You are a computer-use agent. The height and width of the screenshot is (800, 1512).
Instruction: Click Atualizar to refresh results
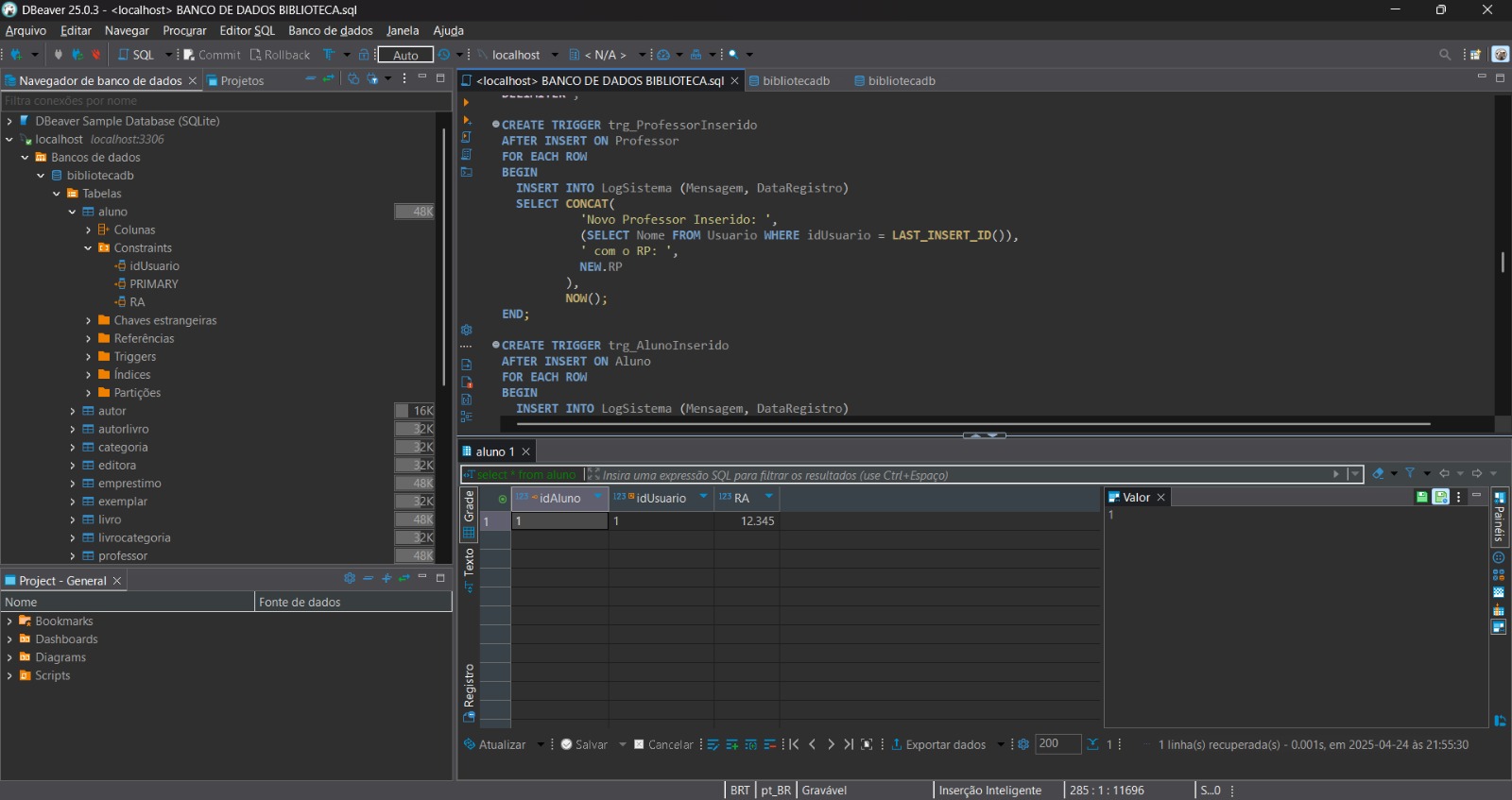coord(494,744)
